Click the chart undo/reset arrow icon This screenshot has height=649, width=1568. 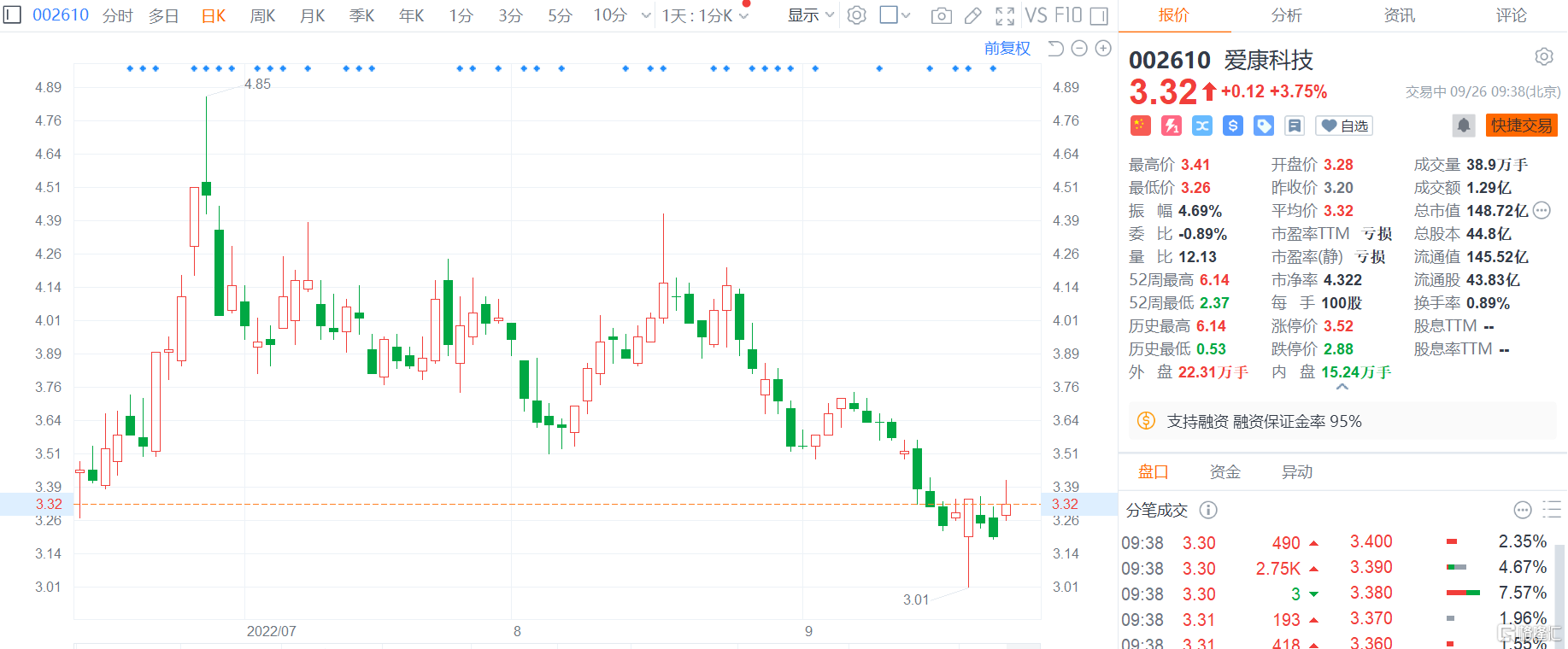point(1055,49)
